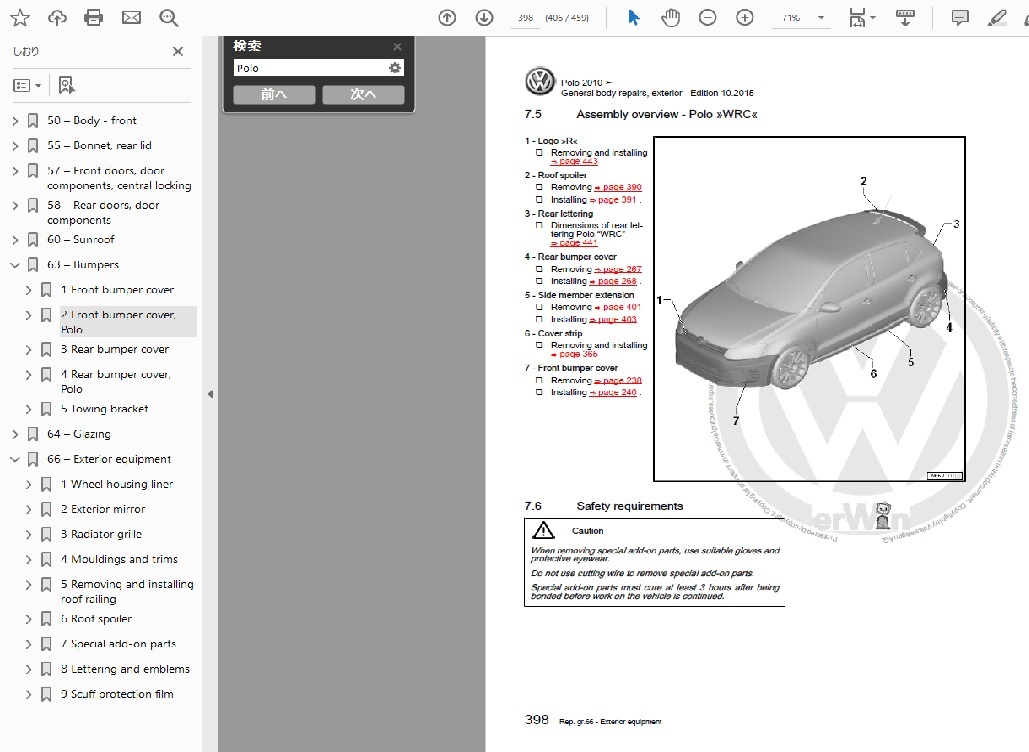Follow the 'page 267' rear bumper removing link
The width and height of the screenshot is (1029, 752).
click(618, 269)
